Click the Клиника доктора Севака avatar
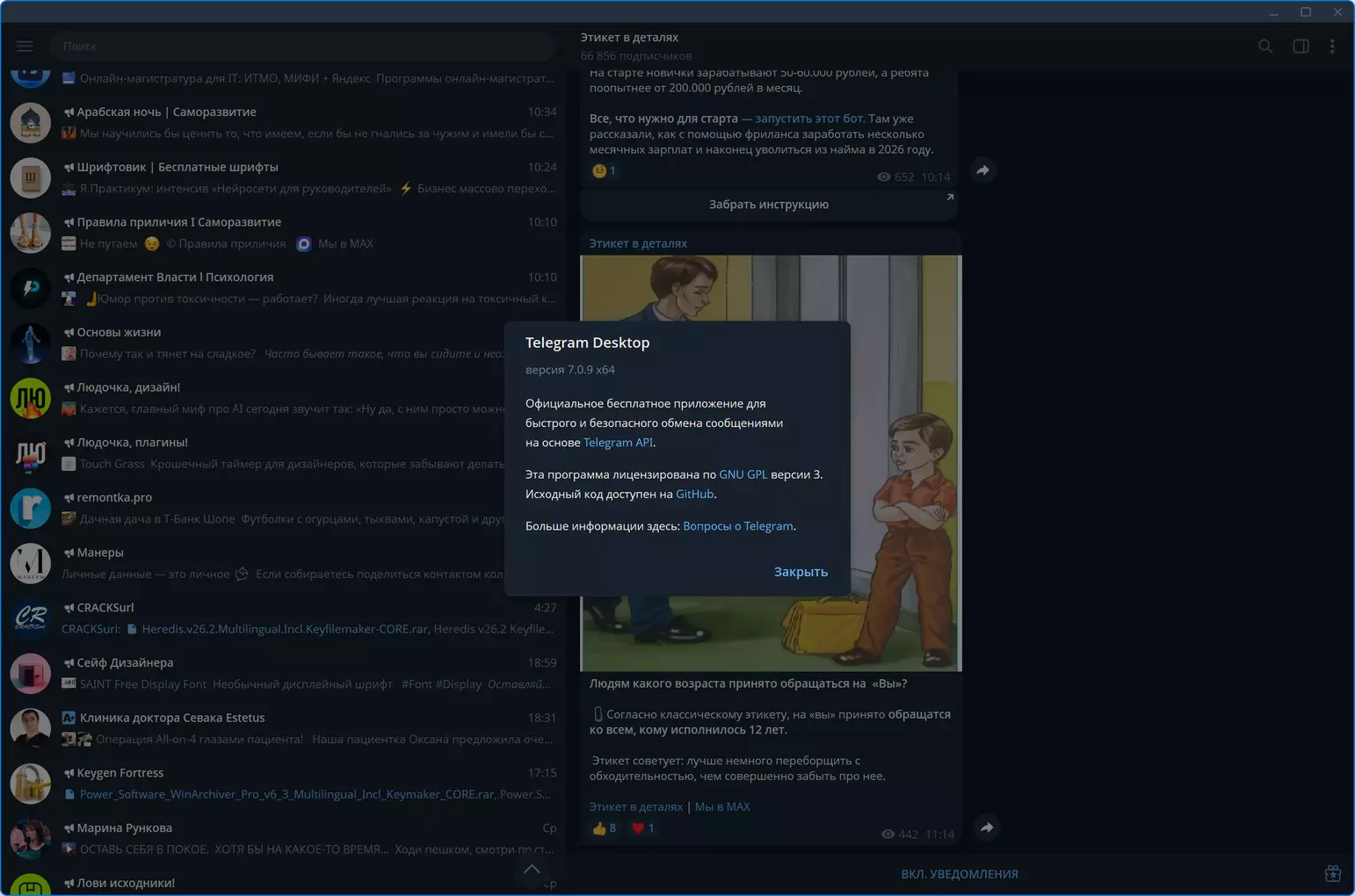This screenshot has width=1355, height=896. pos(31,728)
